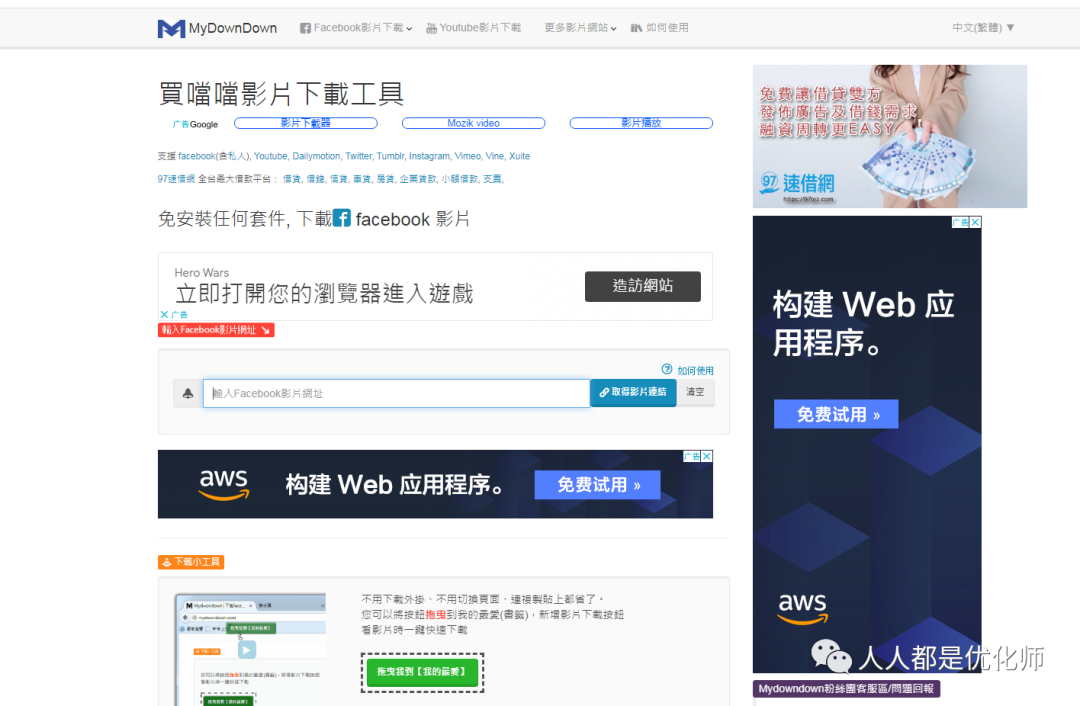
Task: Click the 广告 Google ad label
Action: tap(195, 124)
